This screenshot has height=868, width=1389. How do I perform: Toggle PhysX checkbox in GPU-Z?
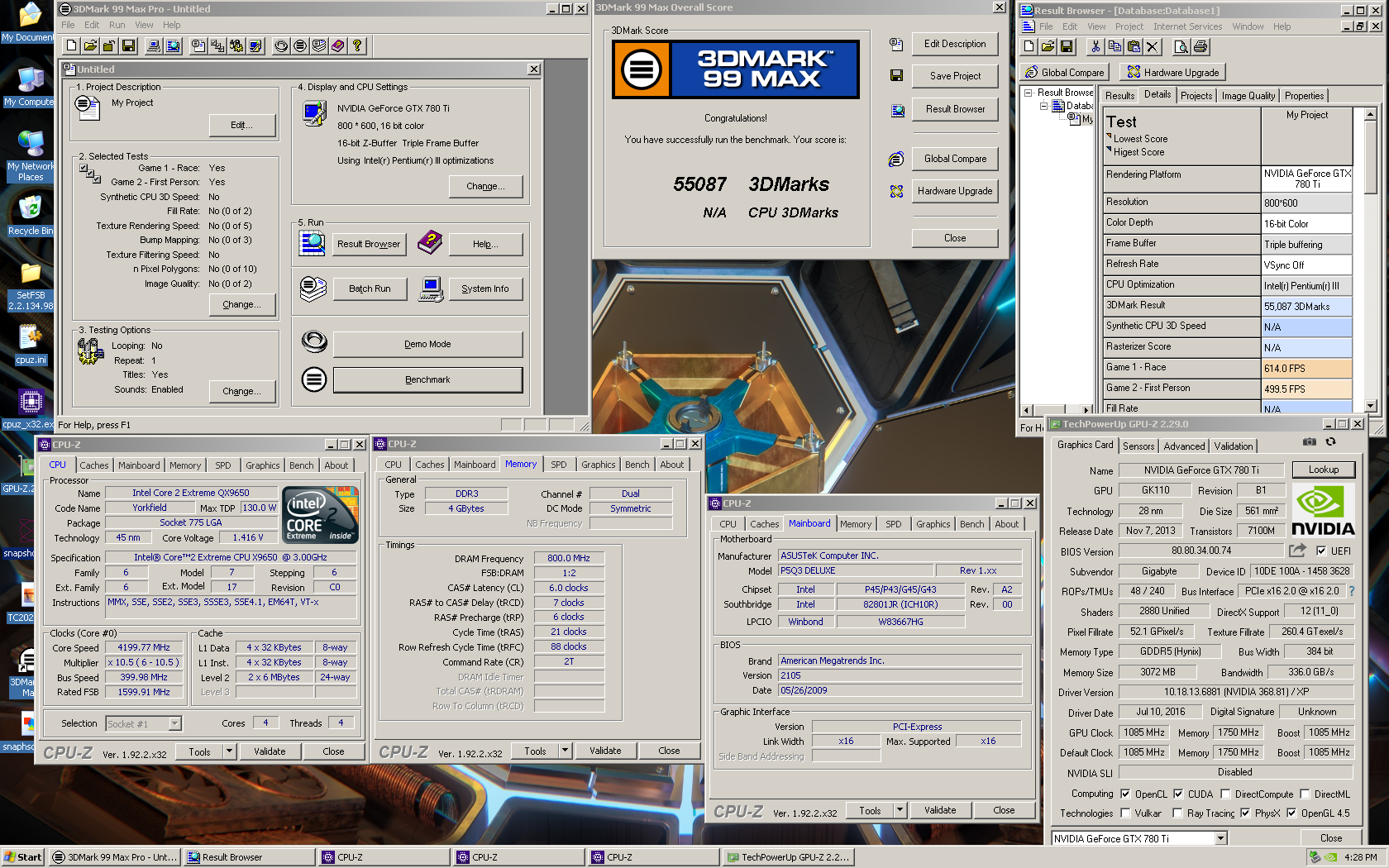tap(1245, 813)
